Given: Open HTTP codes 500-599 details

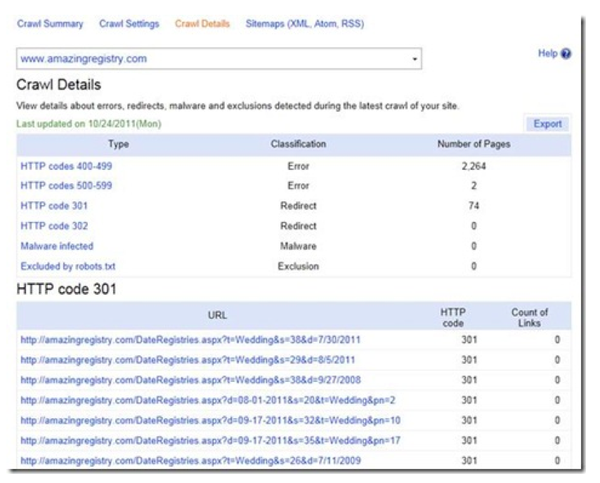Looking at the screenshot, I should (66, 186).
